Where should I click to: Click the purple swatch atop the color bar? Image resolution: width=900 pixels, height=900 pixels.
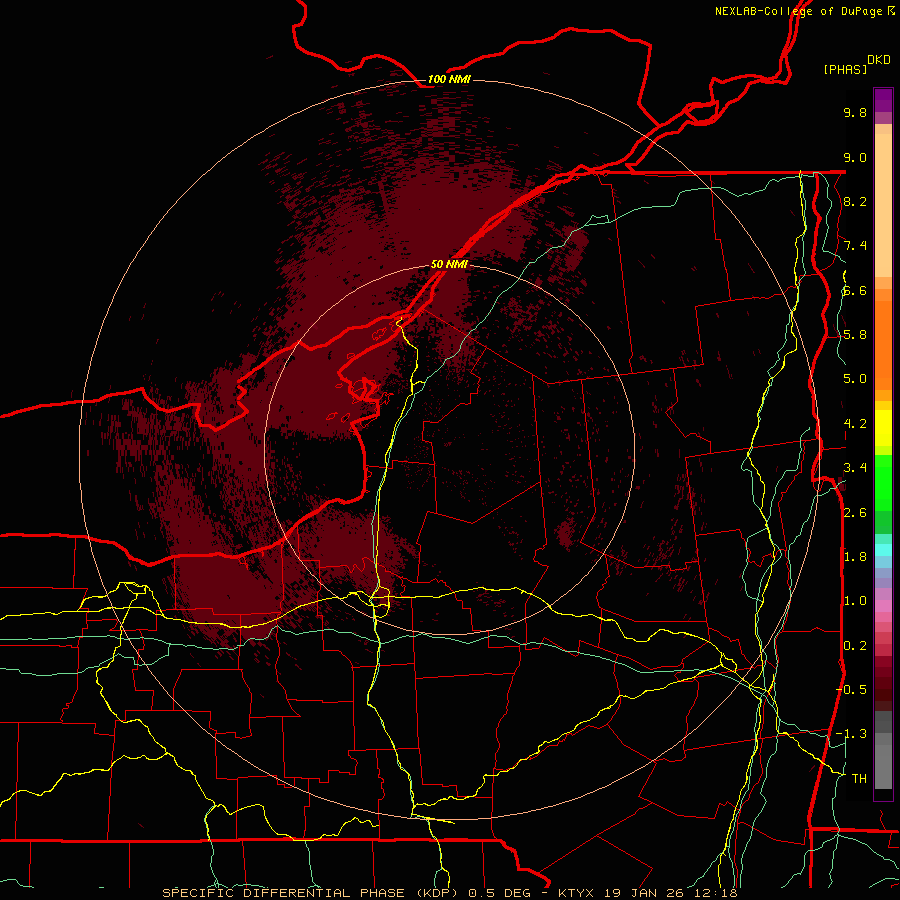[x=883, y=100]
